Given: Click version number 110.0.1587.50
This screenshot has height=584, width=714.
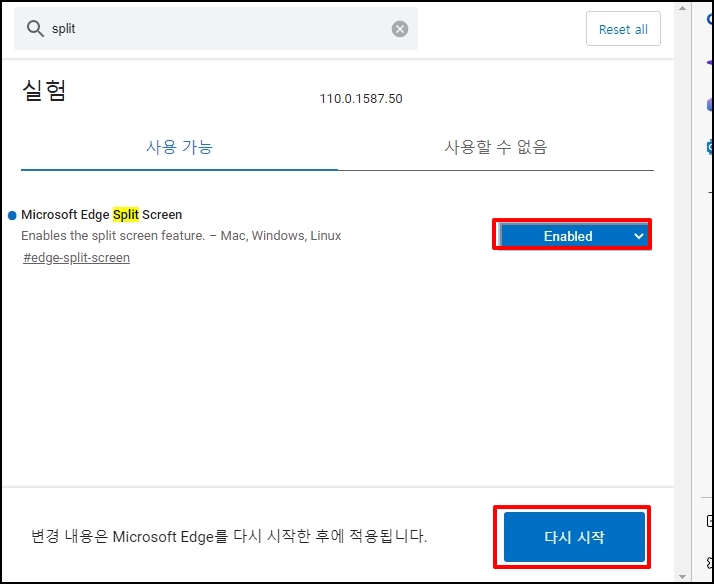Looking at the screenshot, I should pos(361,99).
